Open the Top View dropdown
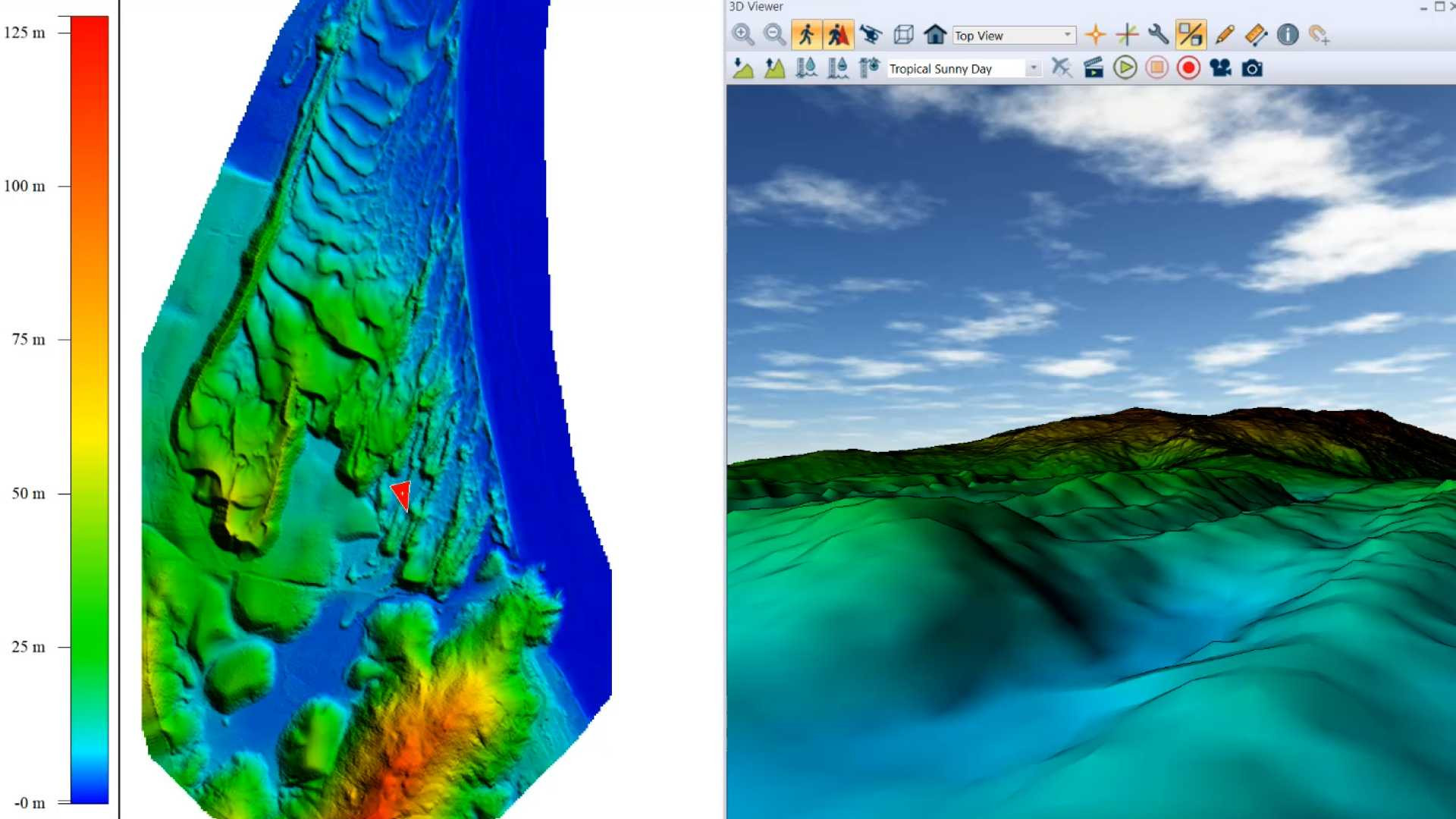Screen dimensions: 1456x819 1067,35
